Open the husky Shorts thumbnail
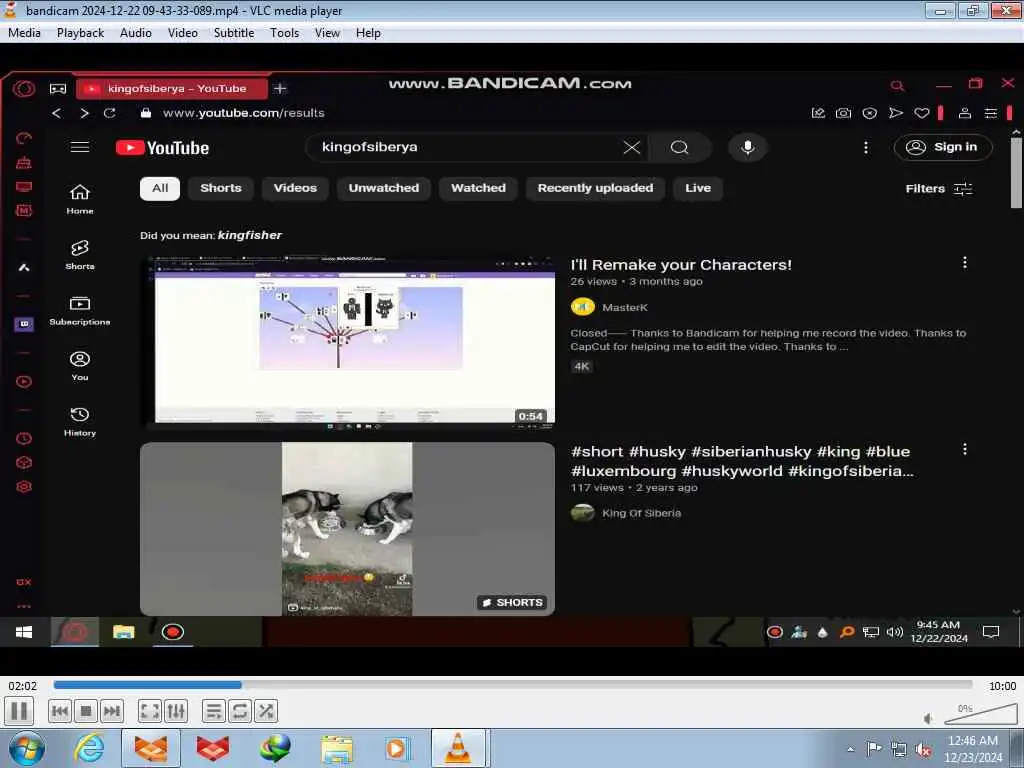Image resolution: width=1024 pixels, height=768 pixels. [347, 529]
